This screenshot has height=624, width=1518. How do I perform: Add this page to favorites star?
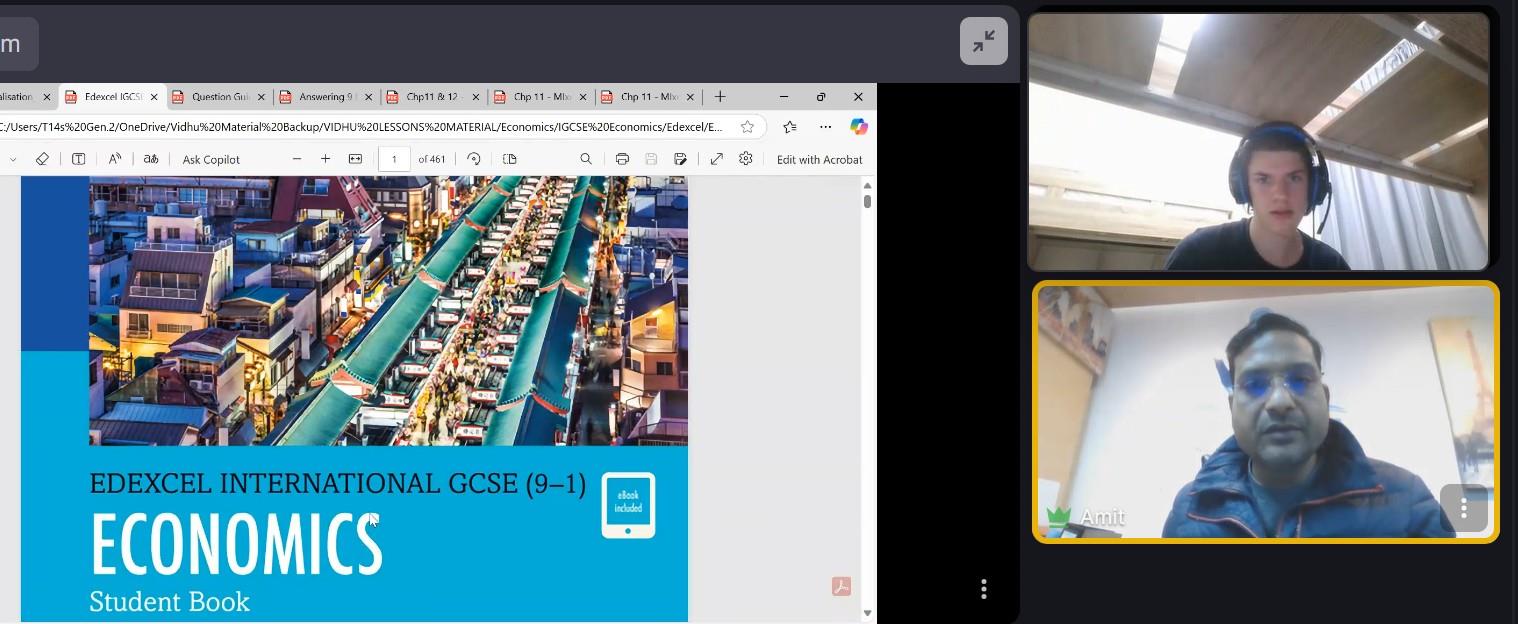click(747, 127)
